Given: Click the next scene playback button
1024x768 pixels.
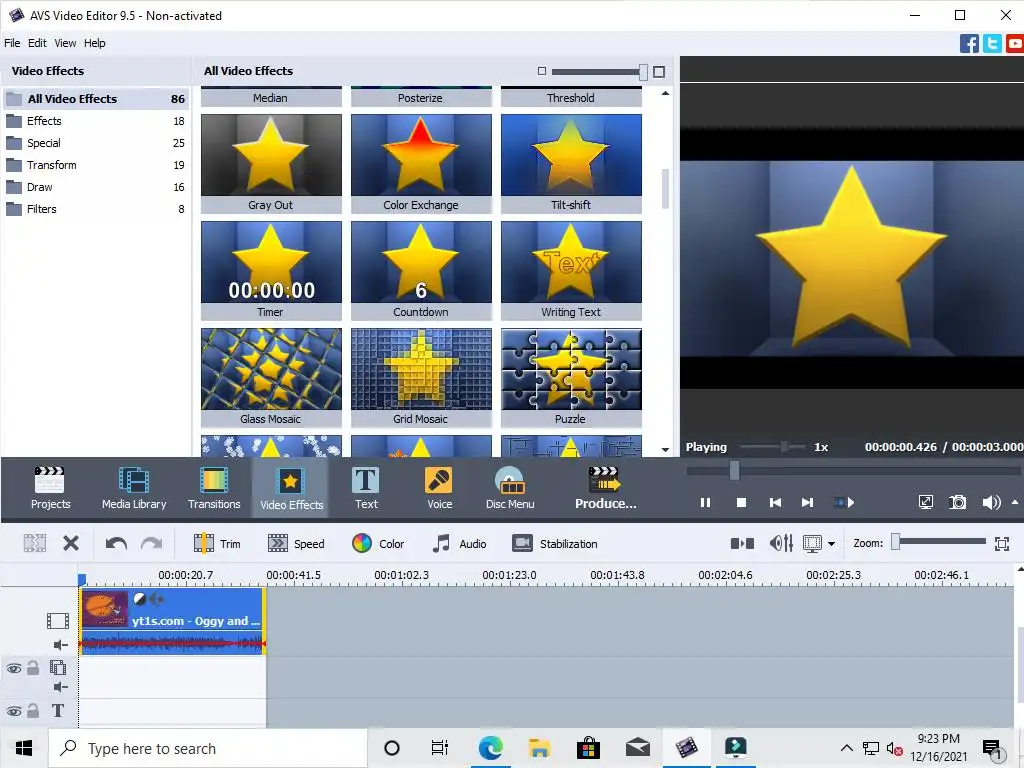Looking at the screenshot, I should click(844, 502).
